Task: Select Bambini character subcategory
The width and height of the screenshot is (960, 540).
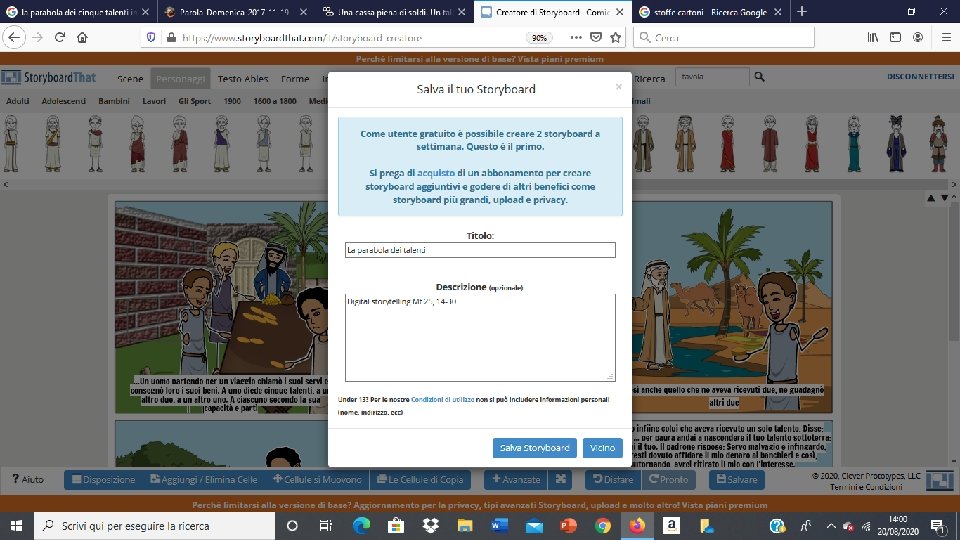Action: [x=114, y=100]
